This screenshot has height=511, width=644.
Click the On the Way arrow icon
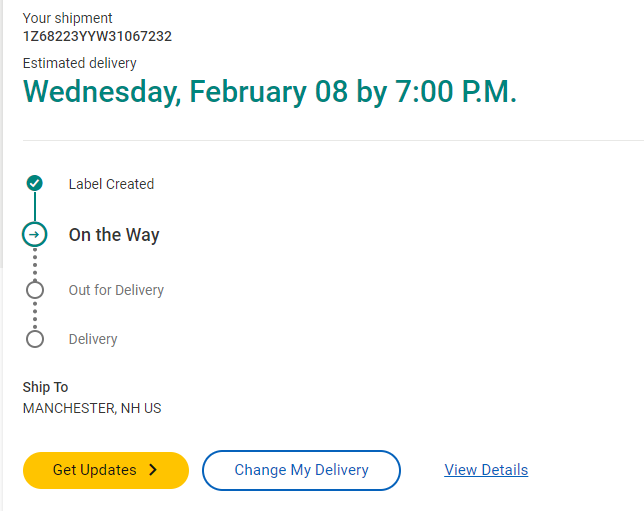click(x=35, y=235)
